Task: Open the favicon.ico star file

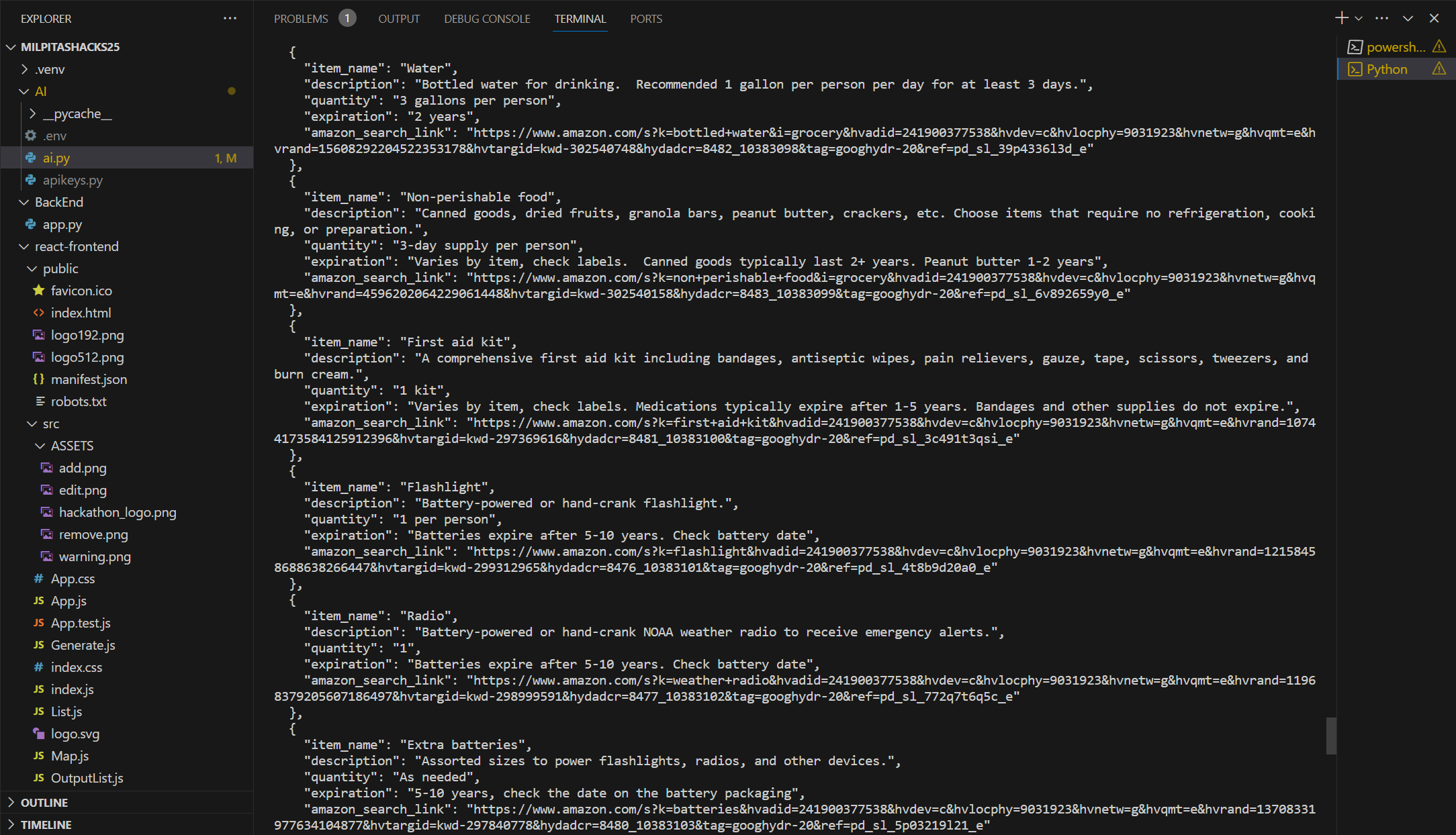Action: coord(81,291)
